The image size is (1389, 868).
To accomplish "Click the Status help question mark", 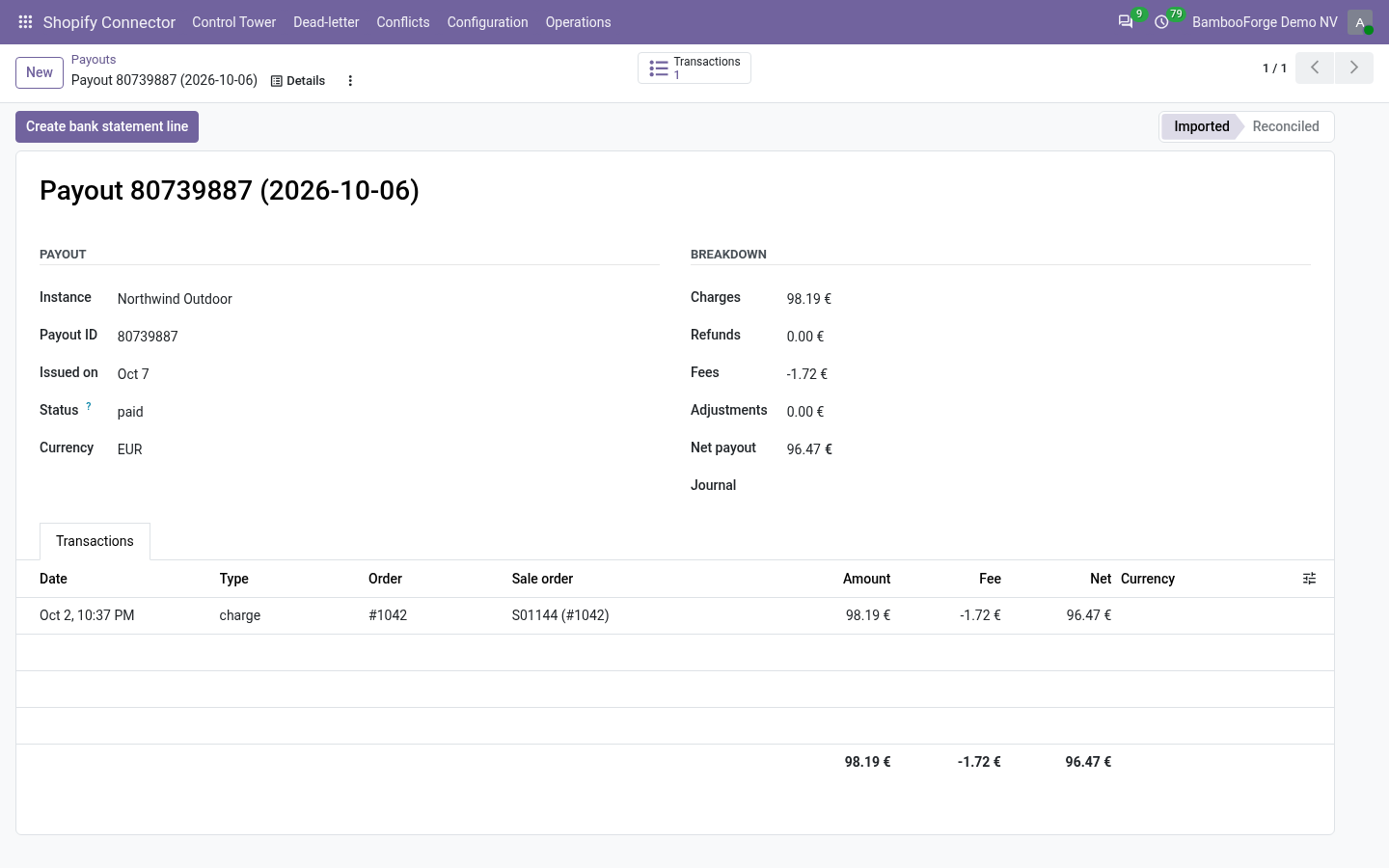I will coord(89,406).
